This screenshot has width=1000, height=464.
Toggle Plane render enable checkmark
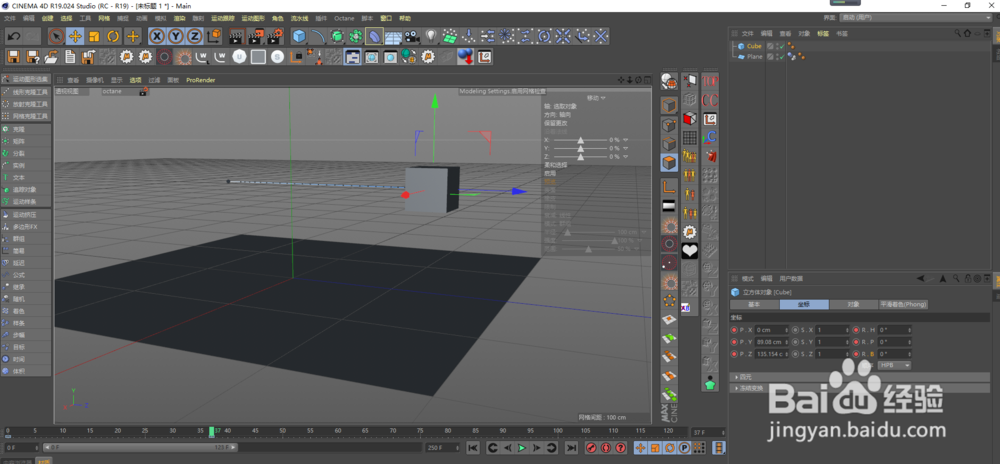point(781,57)
